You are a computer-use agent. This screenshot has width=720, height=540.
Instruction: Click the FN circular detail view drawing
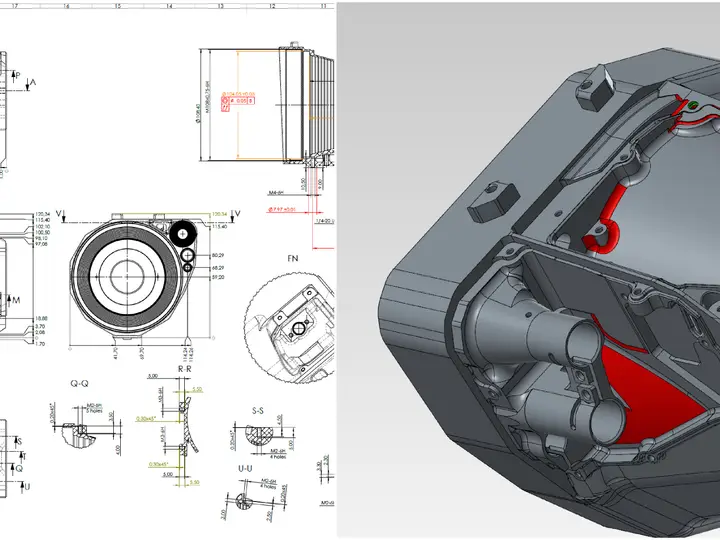click(290, 328)
